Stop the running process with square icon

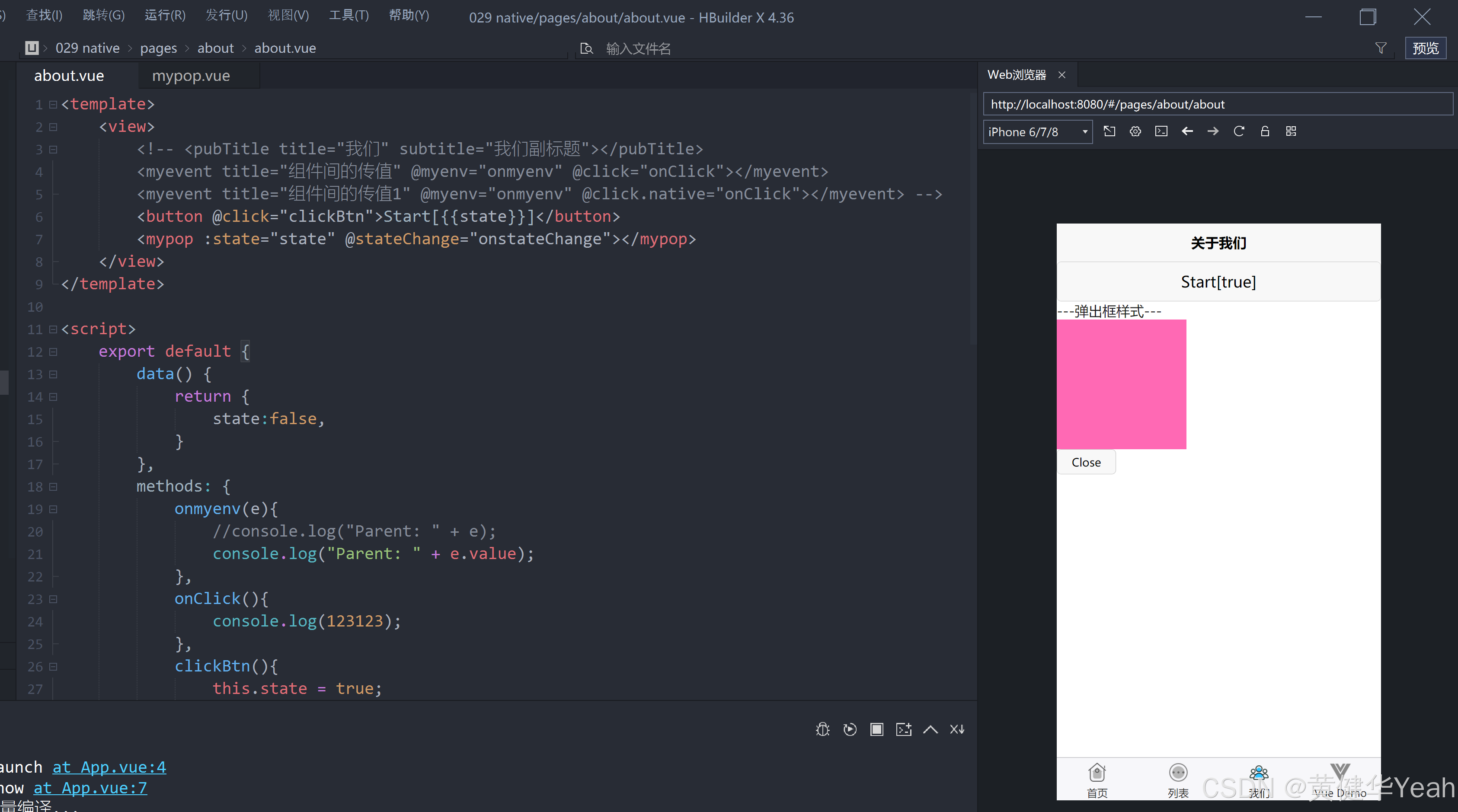[877, 729]
